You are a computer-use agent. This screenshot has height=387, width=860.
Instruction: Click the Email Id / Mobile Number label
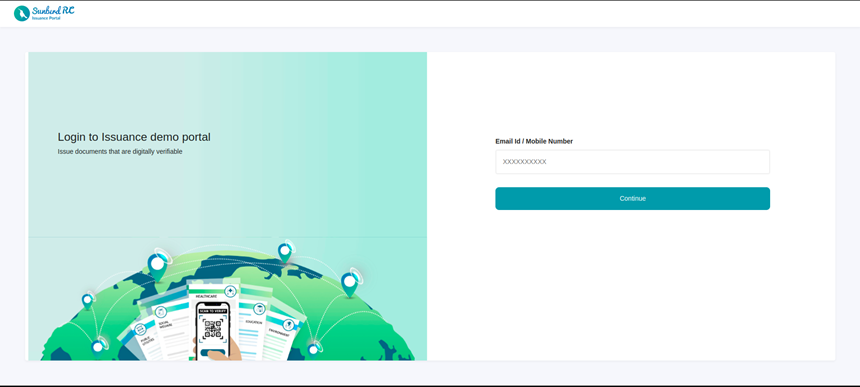pyautogui.click(x=534, y=141)
